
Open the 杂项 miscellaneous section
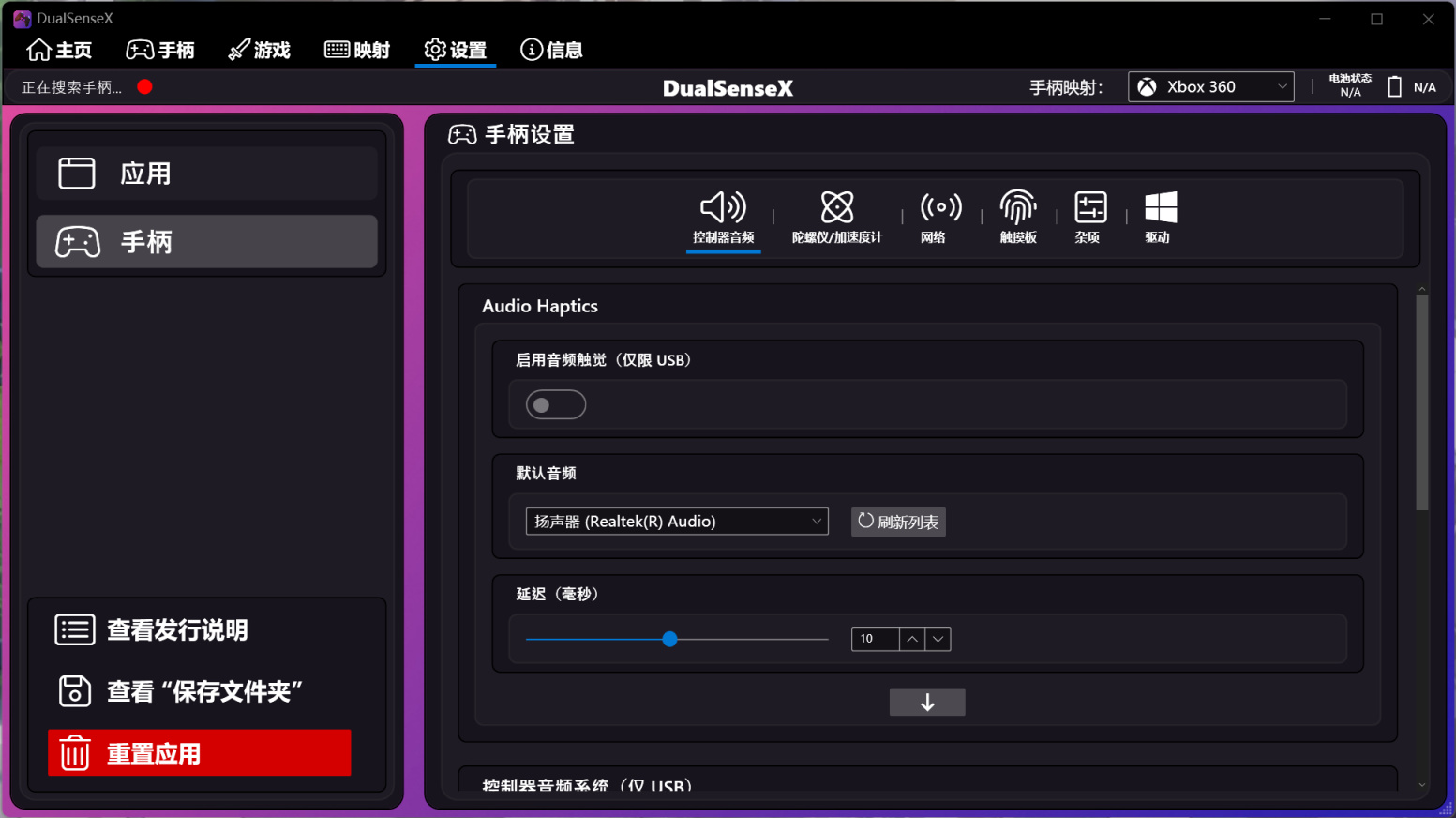pos(1090,219)
